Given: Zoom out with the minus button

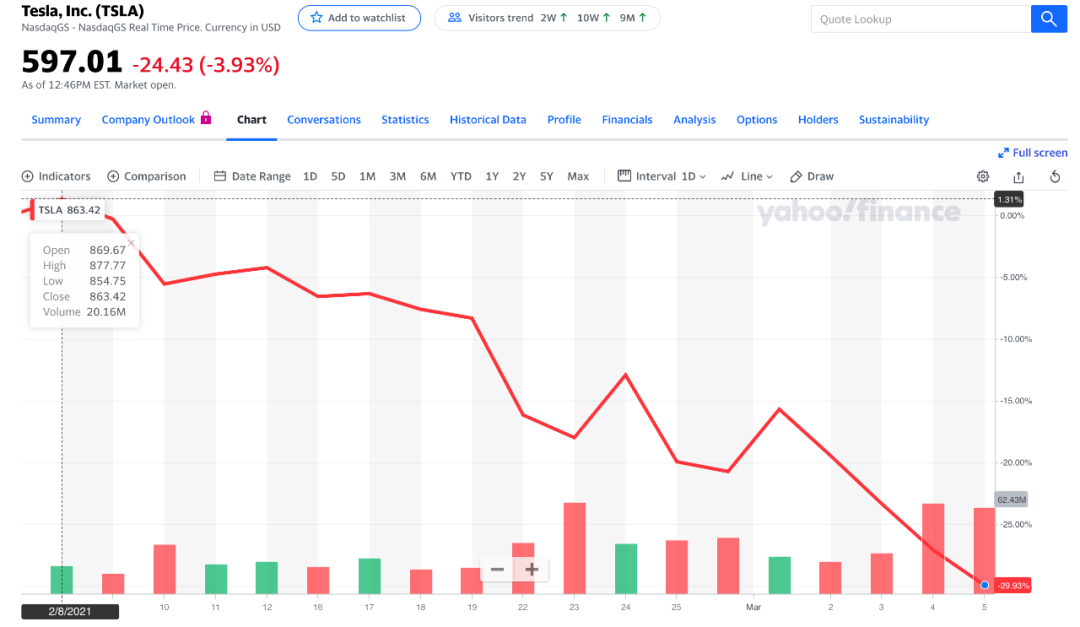Looking at the screenshot, I should tap(497, 570).
